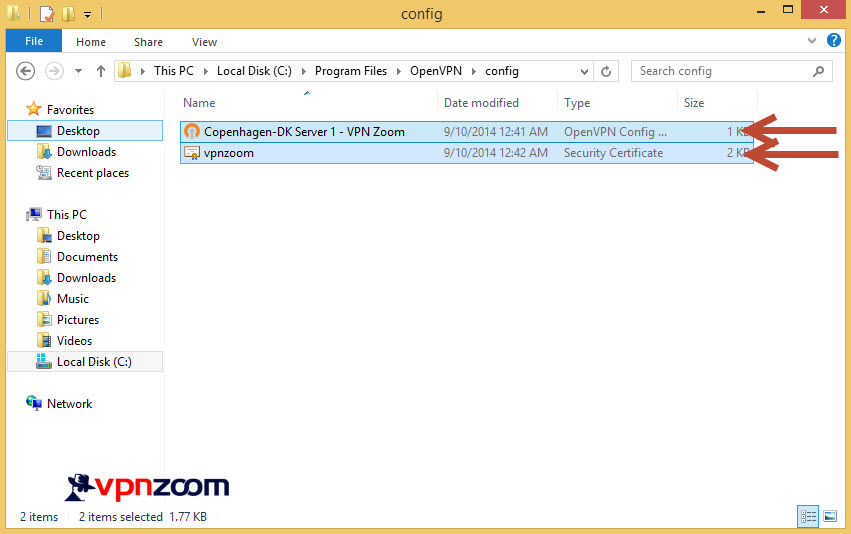This screenshot has height=534, width=851.
Task: Click the This PC computer icon
Action: (x=34, y=214)
